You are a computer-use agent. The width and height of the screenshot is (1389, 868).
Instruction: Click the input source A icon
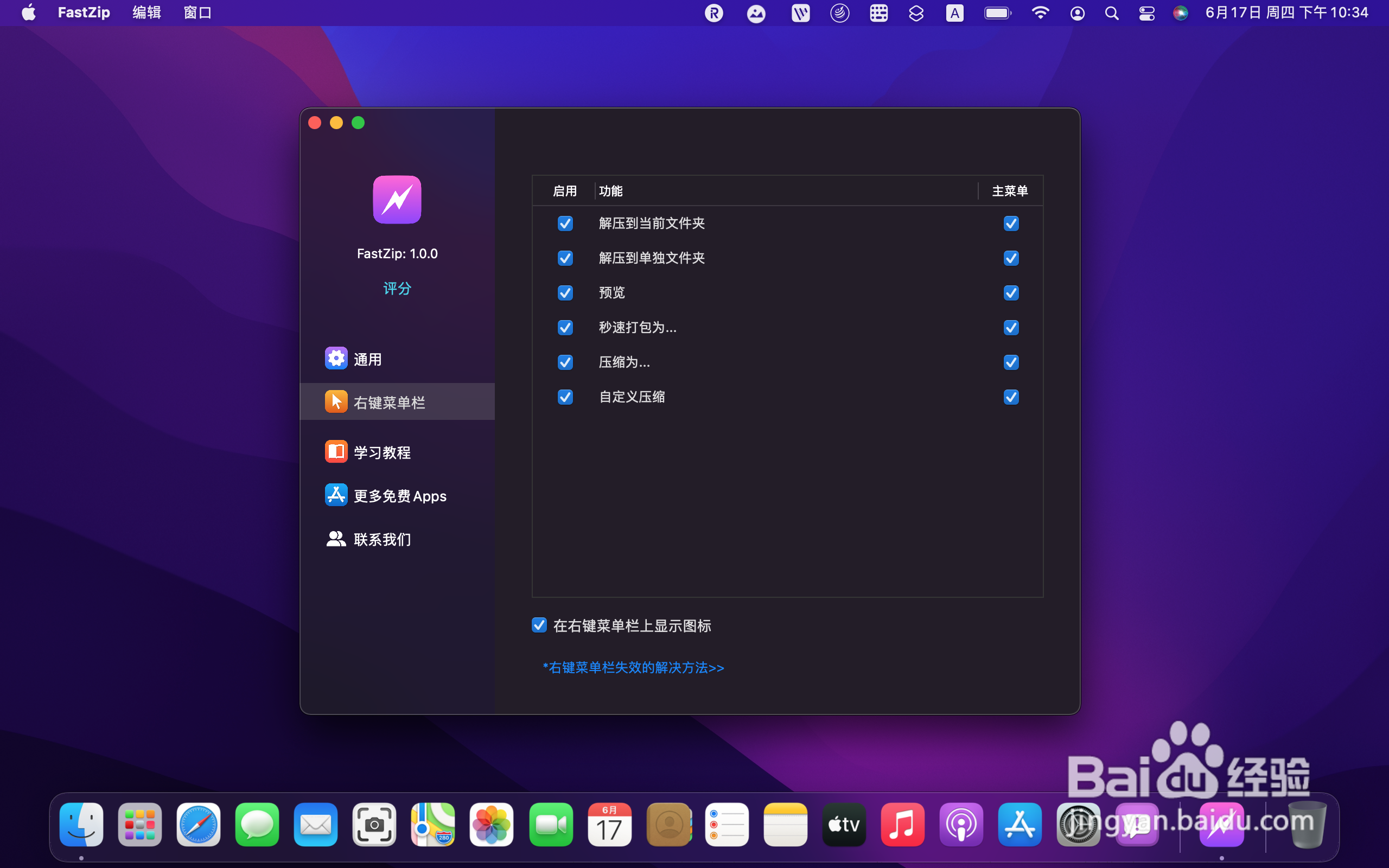954,12
